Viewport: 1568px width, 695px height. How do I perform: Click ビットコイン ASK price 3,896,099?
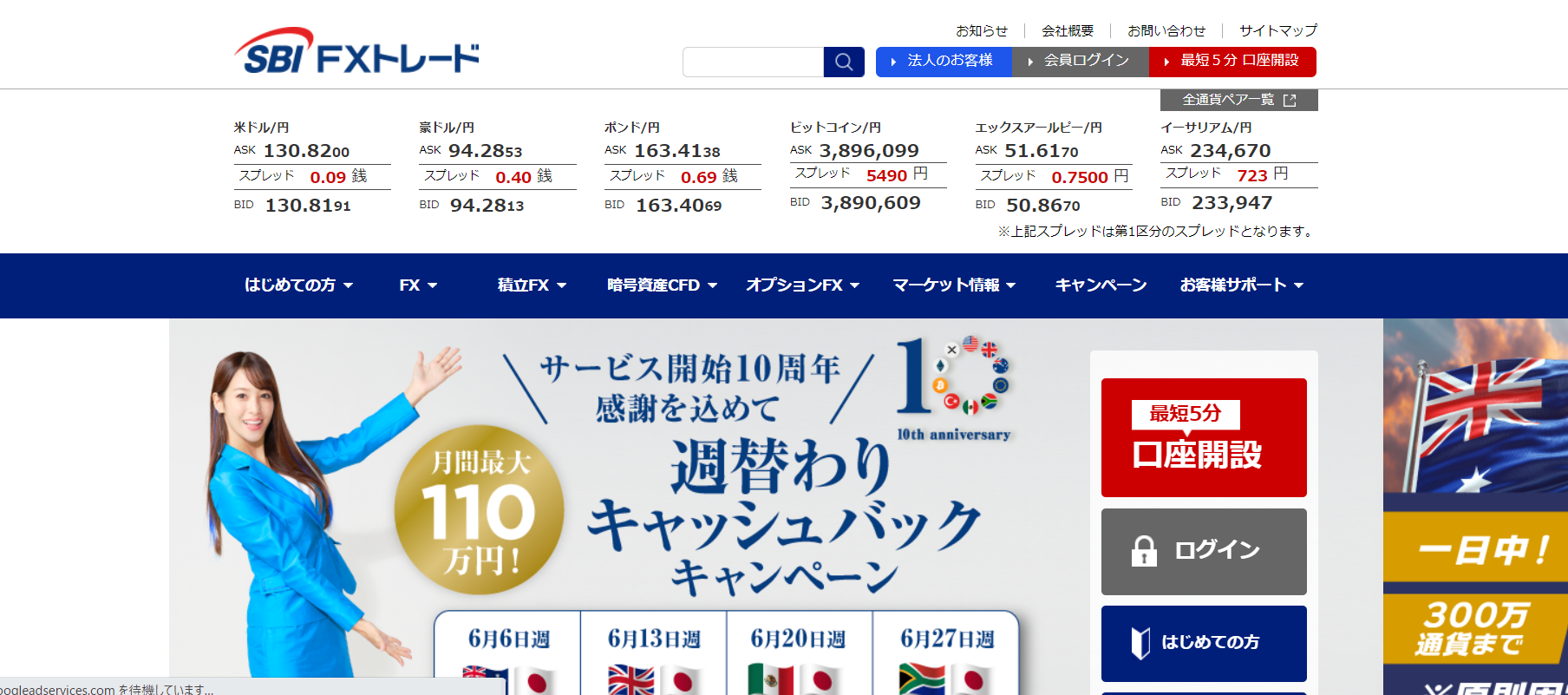pyautogui.click(x=869, y=151)
